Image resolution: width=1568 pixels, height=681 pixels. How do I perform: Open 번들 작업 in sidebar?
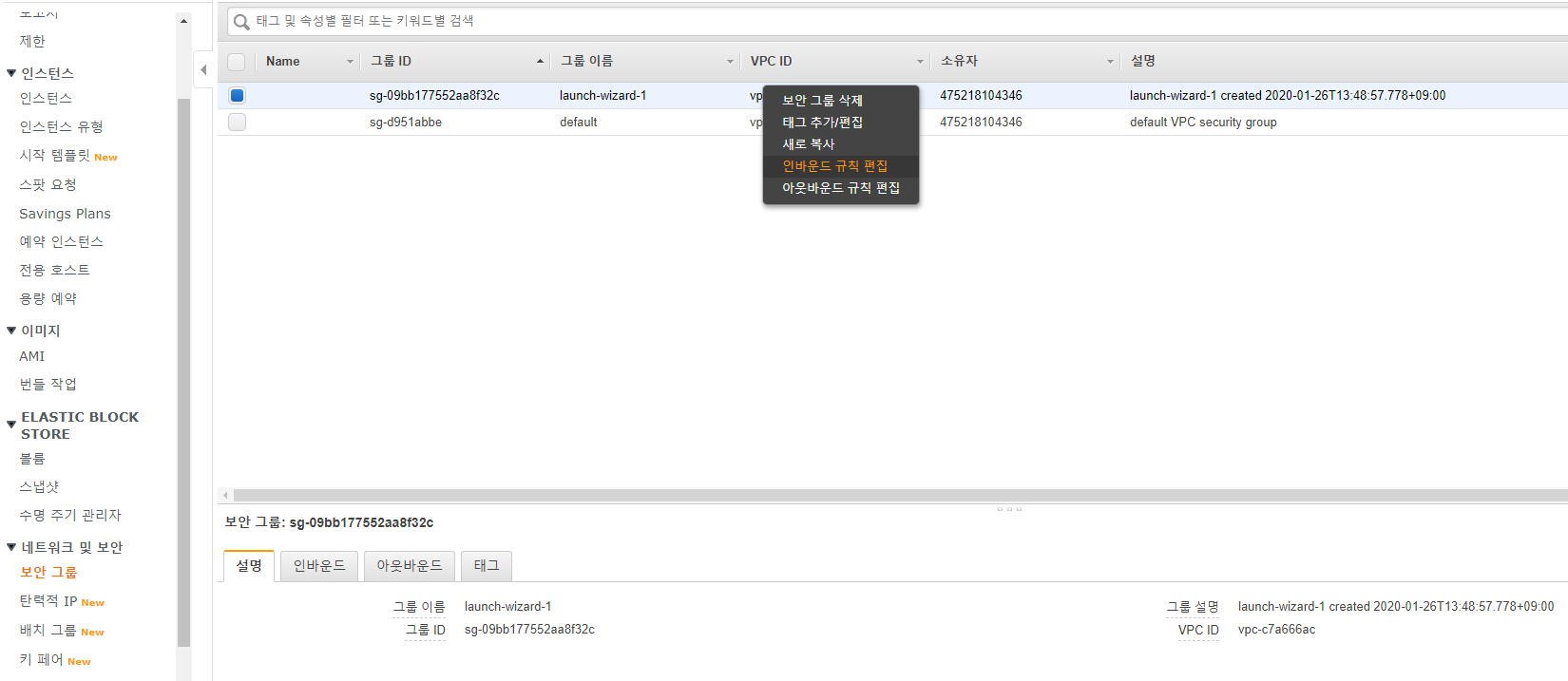point(48,385)
